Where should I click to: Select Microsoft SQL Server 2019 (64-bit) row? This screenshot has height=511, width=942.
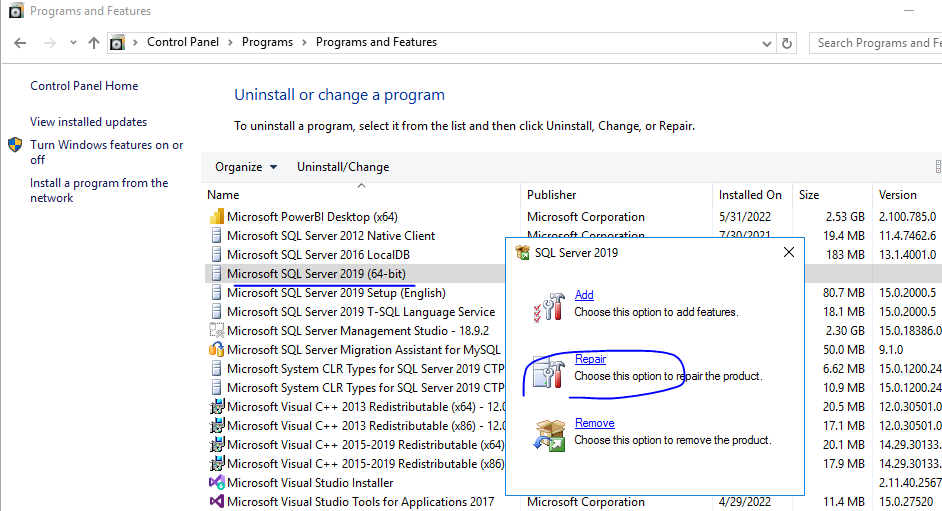356,274
